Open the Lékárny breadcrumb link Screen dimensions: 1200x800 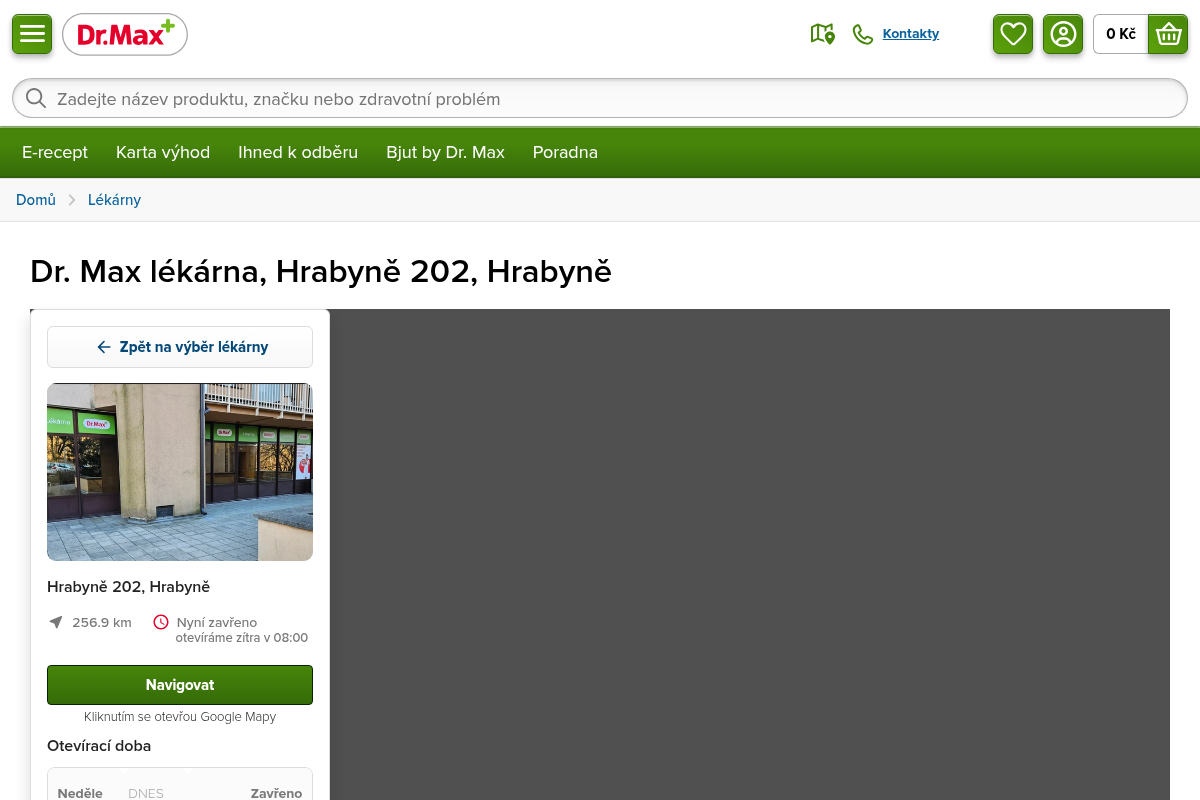coord(114,200)
